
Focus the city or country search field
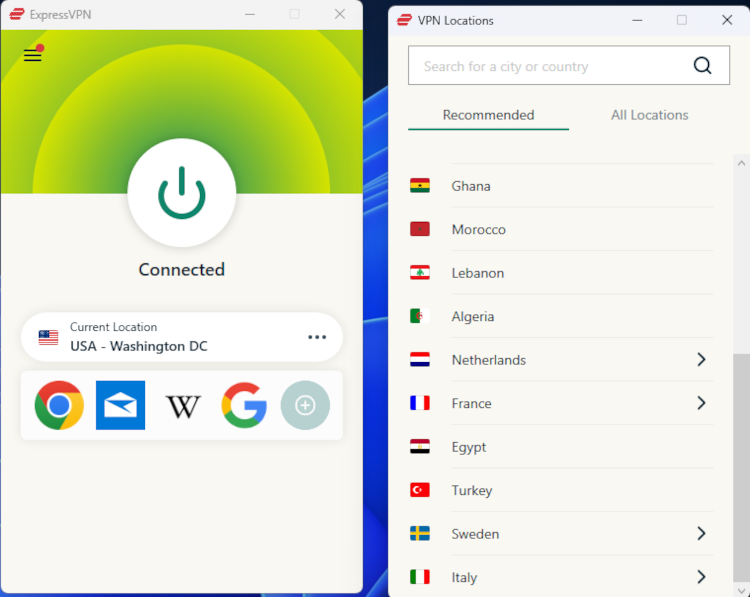coord(569,66)
